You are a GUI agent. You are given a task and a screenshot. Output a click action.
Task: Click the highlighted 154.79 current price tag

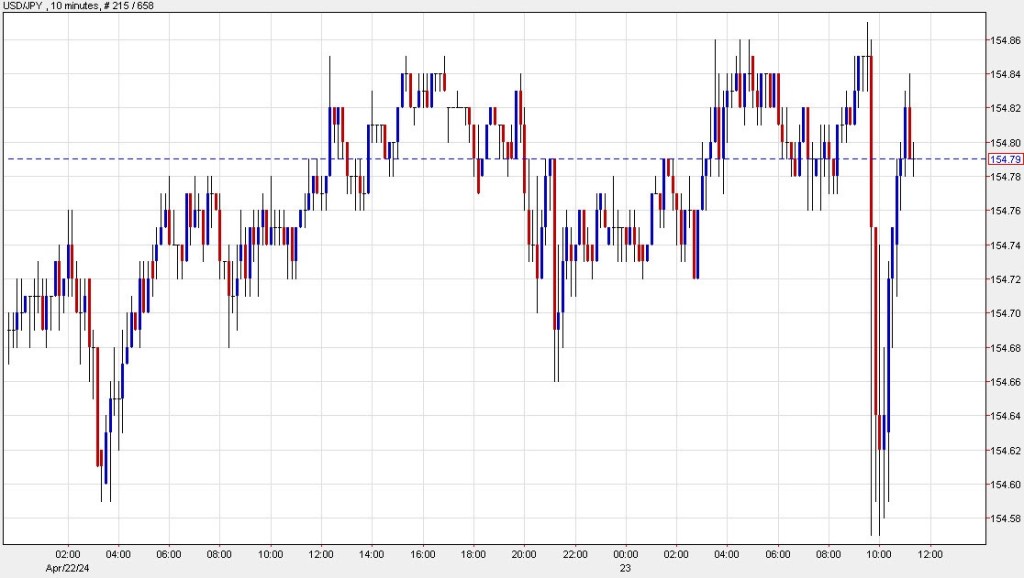[1004, 159]
